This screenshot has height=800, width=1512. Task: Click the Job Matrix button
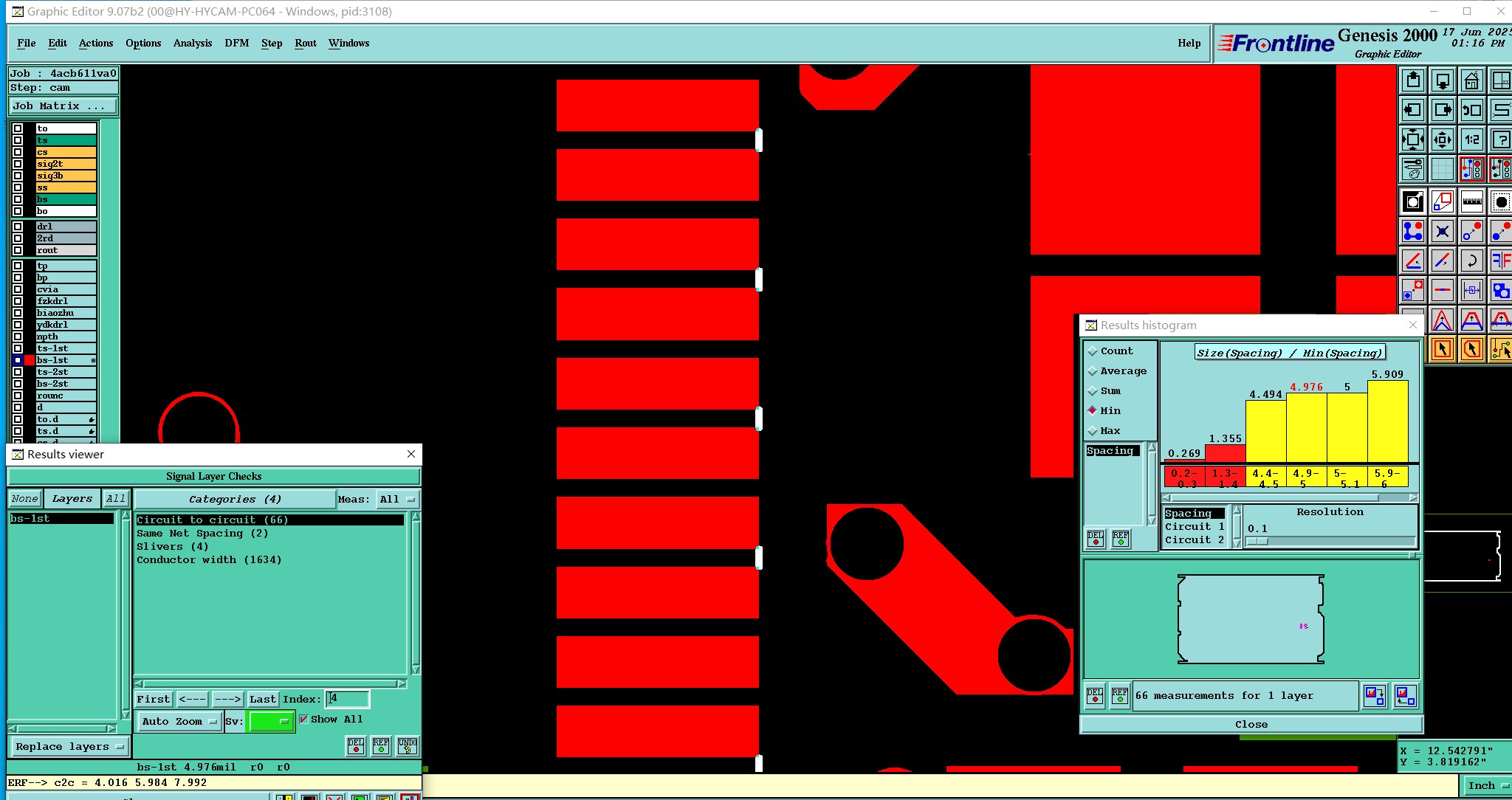point(63,106)
